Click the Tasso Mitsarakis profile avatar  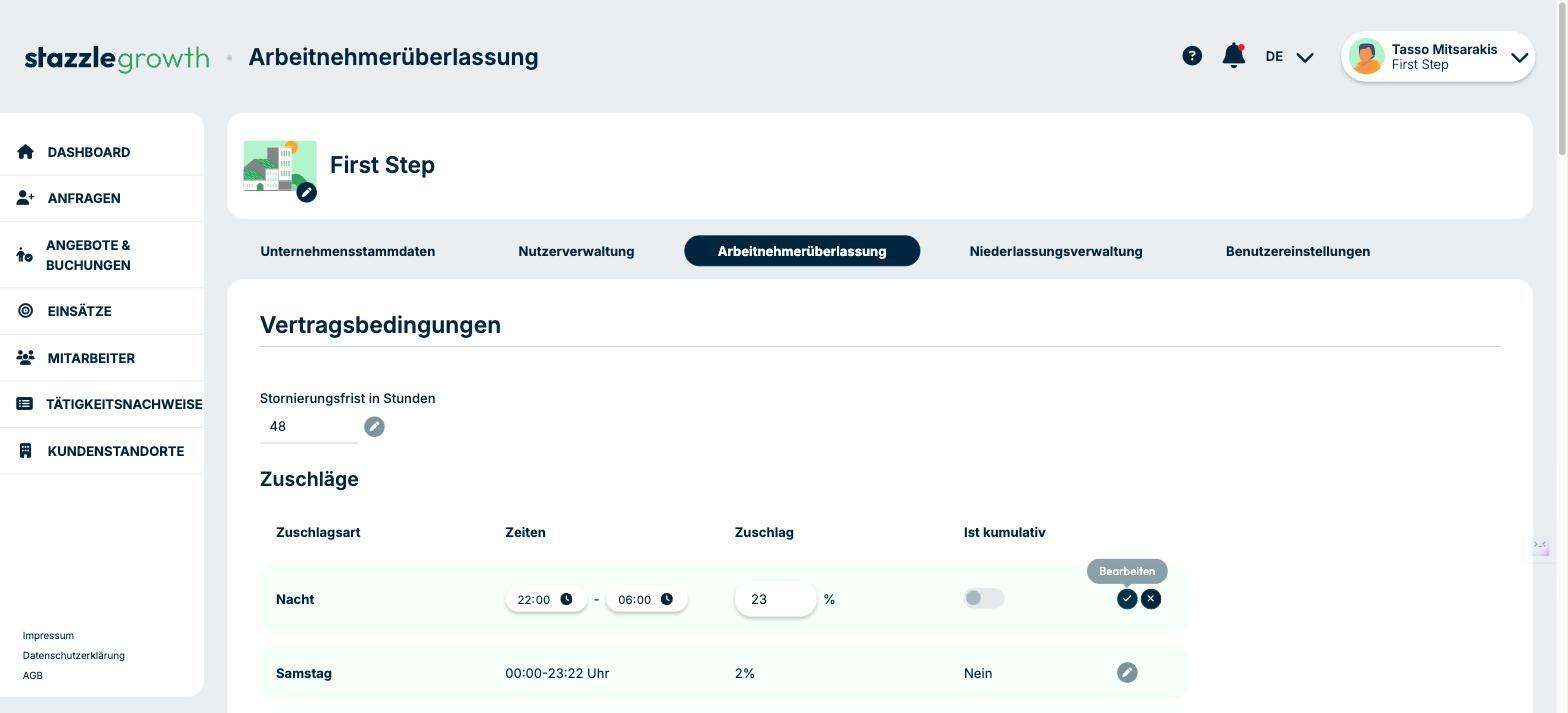tap(1366, 56)
